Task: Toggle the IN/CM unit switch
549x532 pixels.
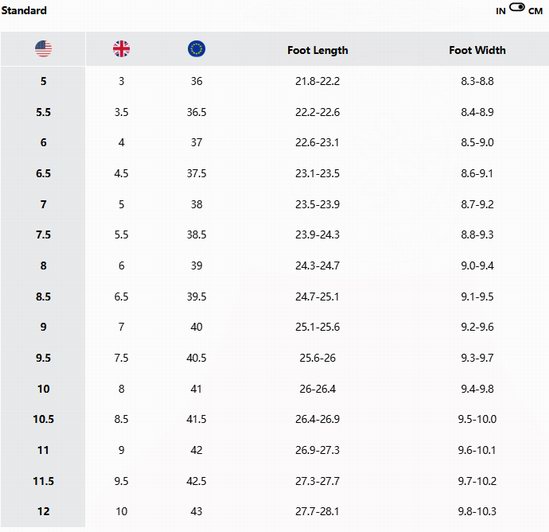Action: tap(517, 7)
